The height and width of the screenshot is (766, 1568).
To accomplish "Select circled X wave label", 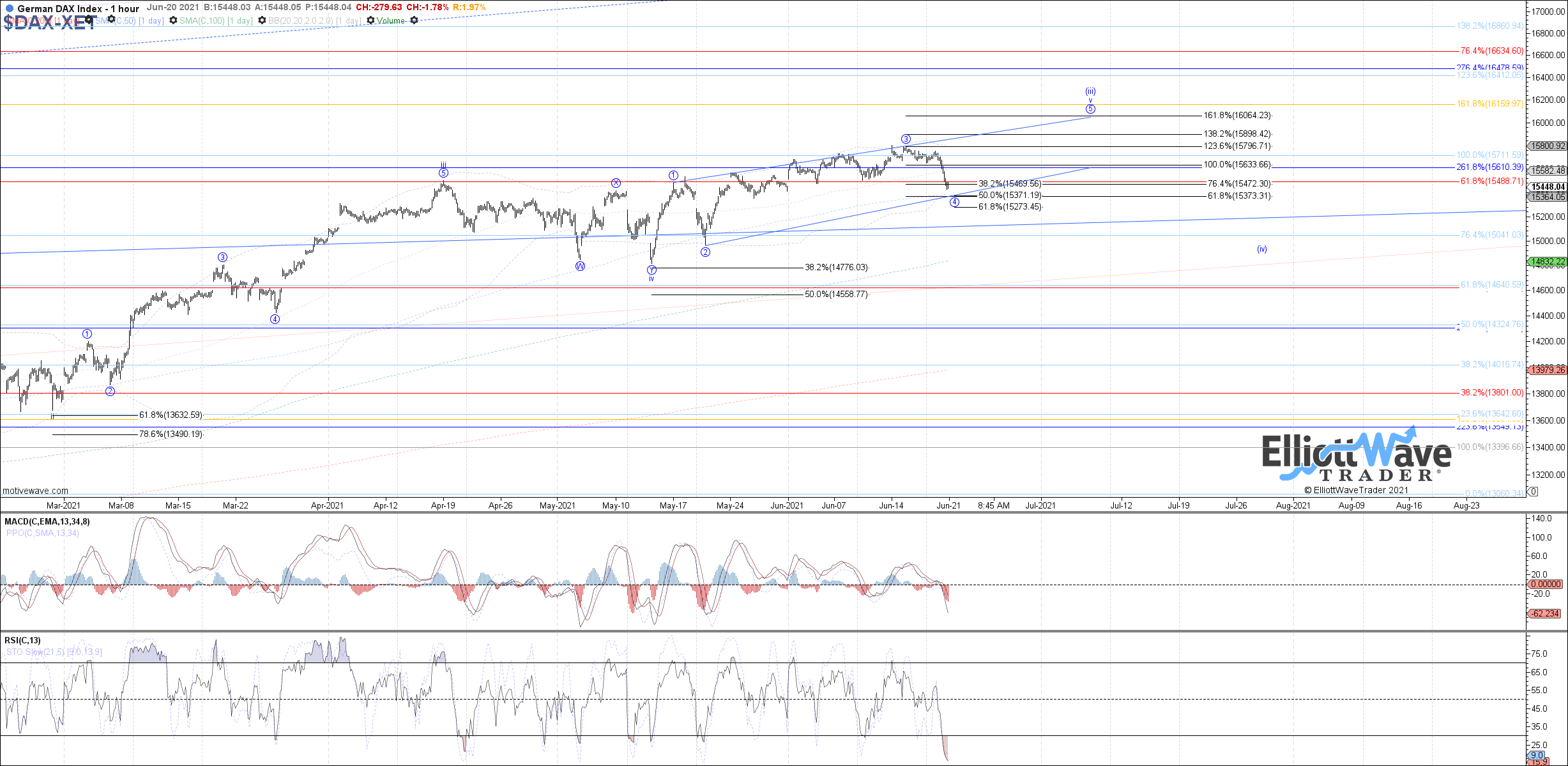I will 616,183.
